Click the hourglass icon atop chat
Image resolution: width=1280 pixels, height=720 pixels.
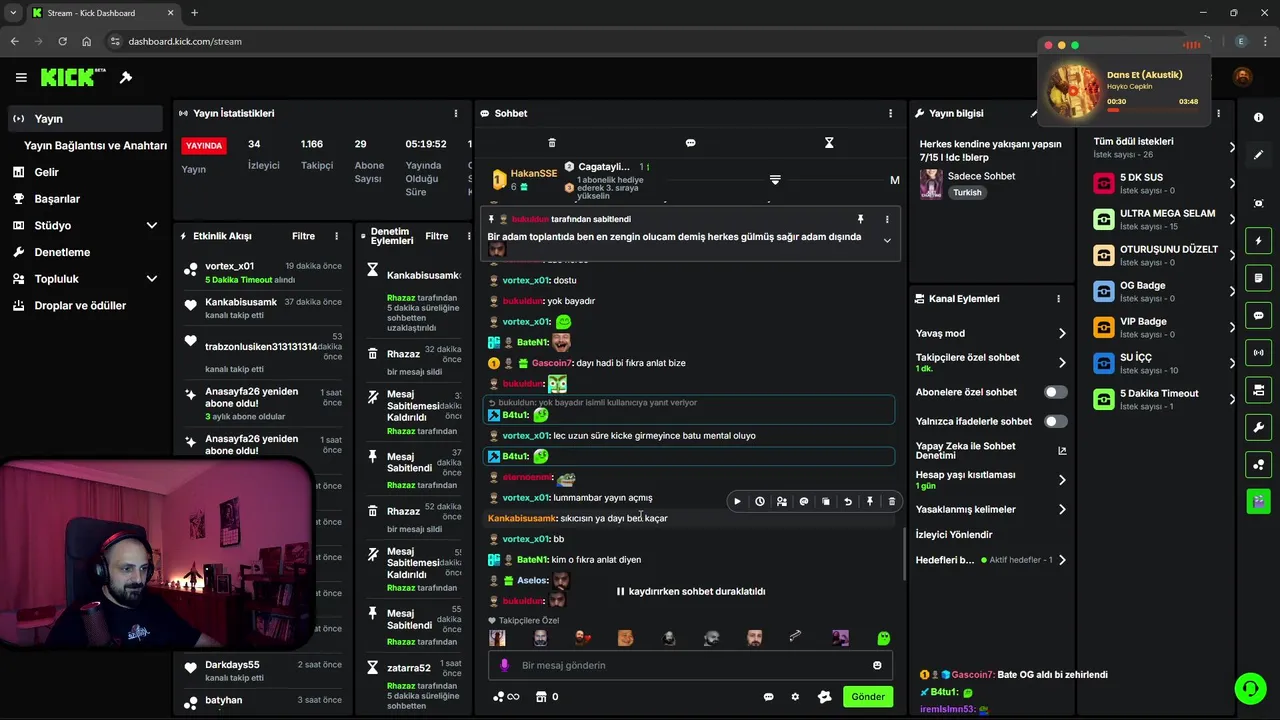point(829,143)
